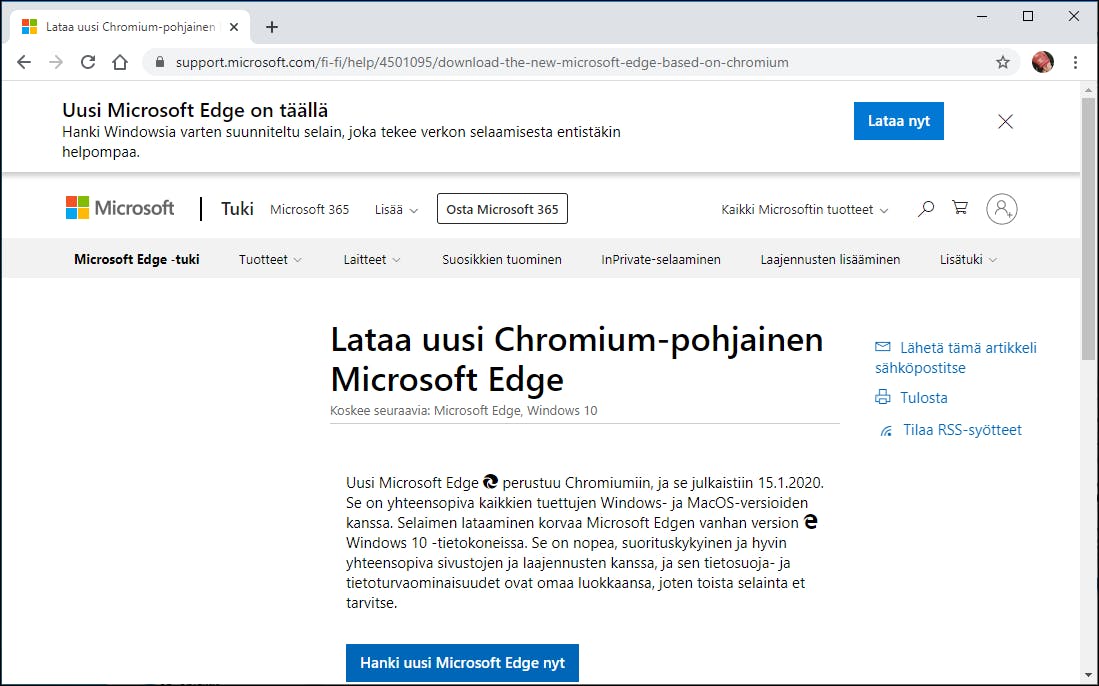Click the envelope email article icon

click(882, 347)
